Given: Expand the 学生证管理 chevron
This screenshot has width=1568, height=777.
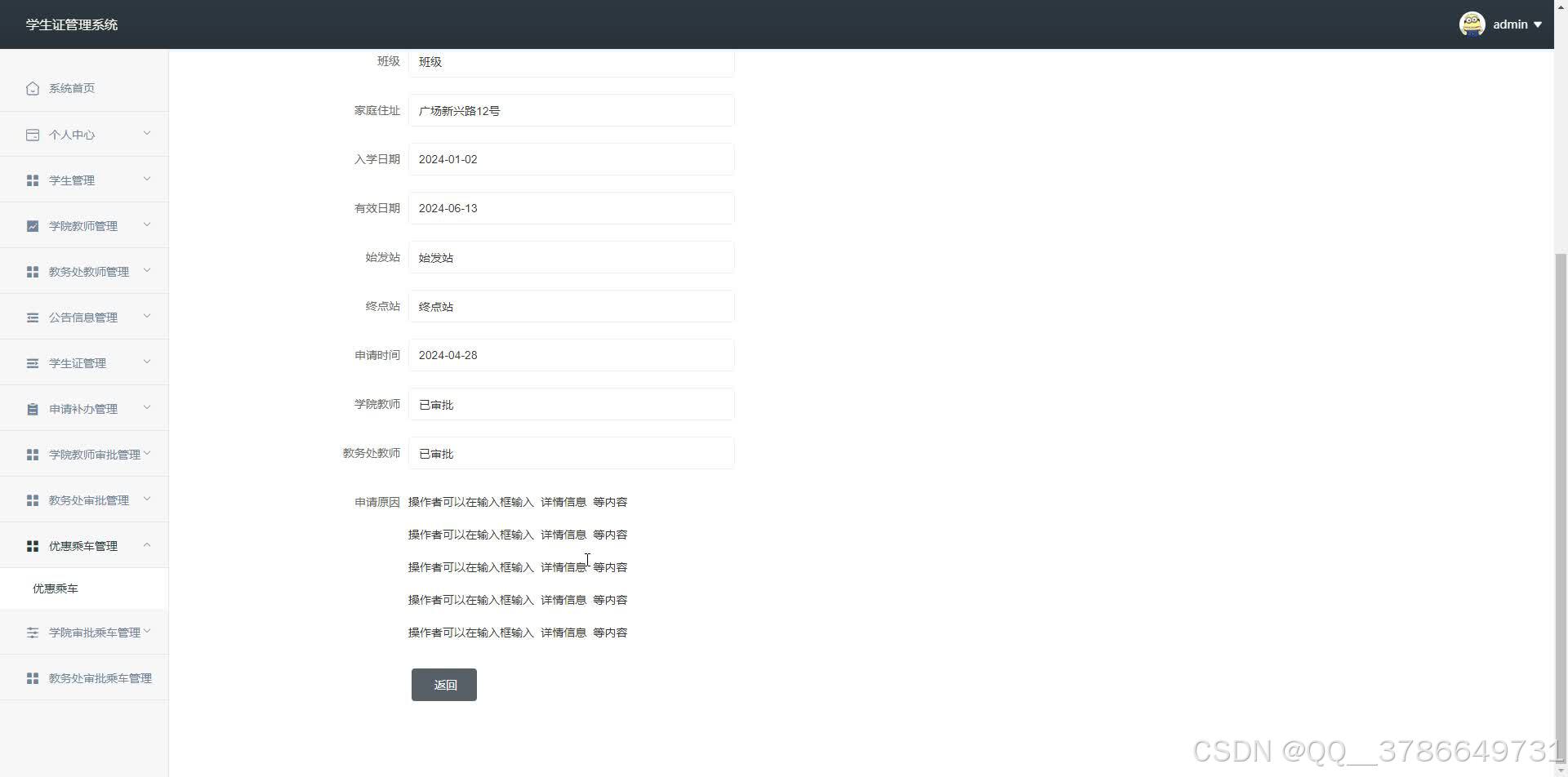Looking at the screenshot, I should coord(147,362).
